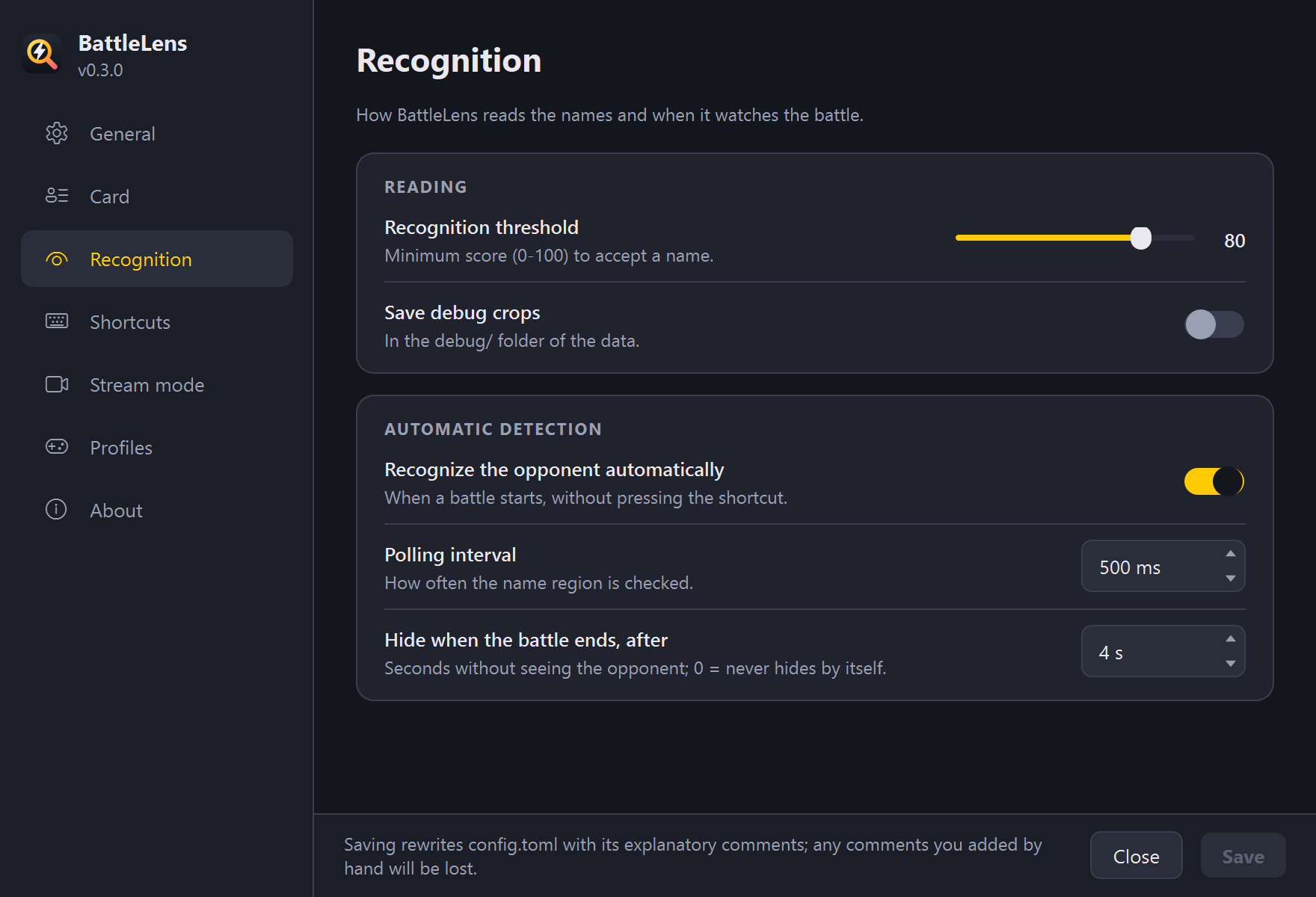Click the threshold value 80
Screen dimensions: 1316x897
point(1234,241)
